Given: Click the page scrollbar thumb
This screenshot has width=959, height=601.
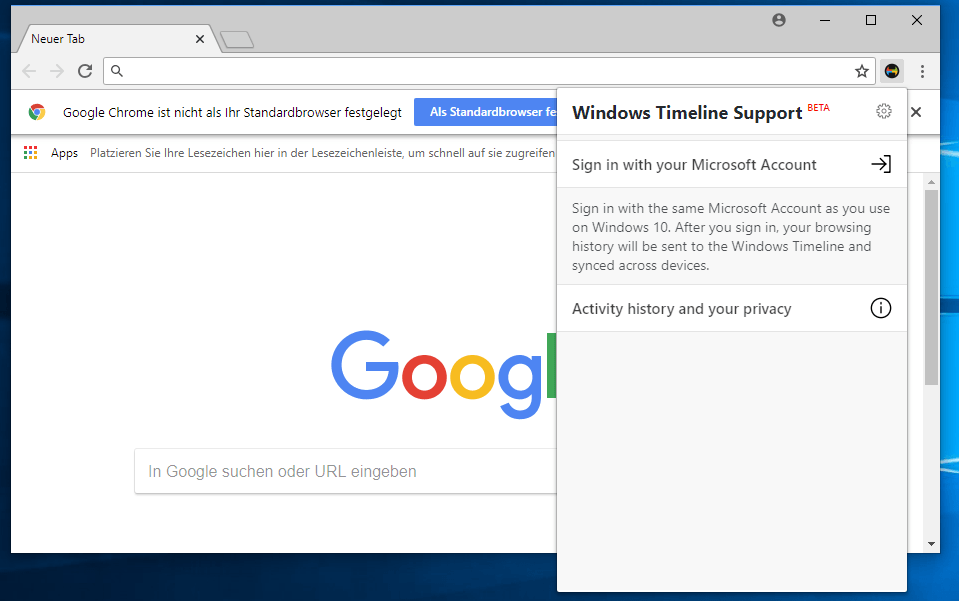Looking at the screenshot, I should click(931, 287).
